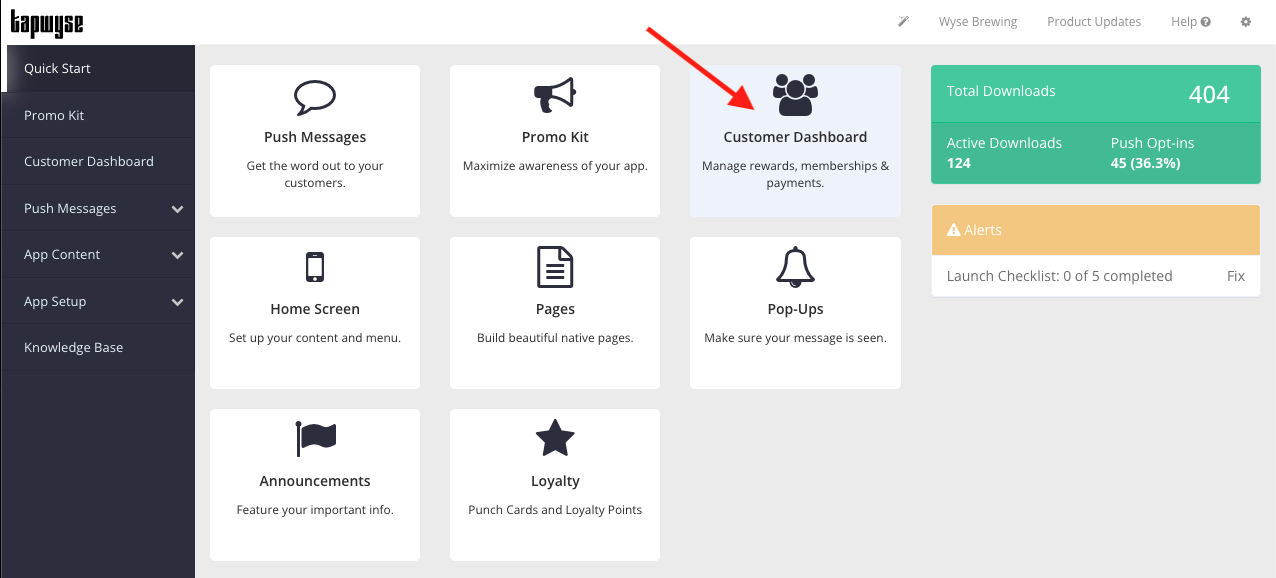1276x578 pixels.
Task: Click the Pop-Ups bell icon
Action: pyautogui.click(x=795, y=268)
